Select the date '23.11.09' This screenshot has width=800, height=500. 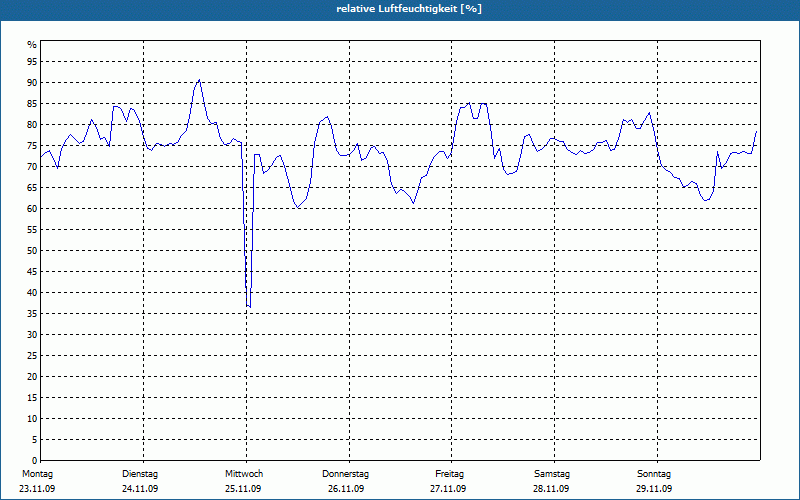coord(37,489)
